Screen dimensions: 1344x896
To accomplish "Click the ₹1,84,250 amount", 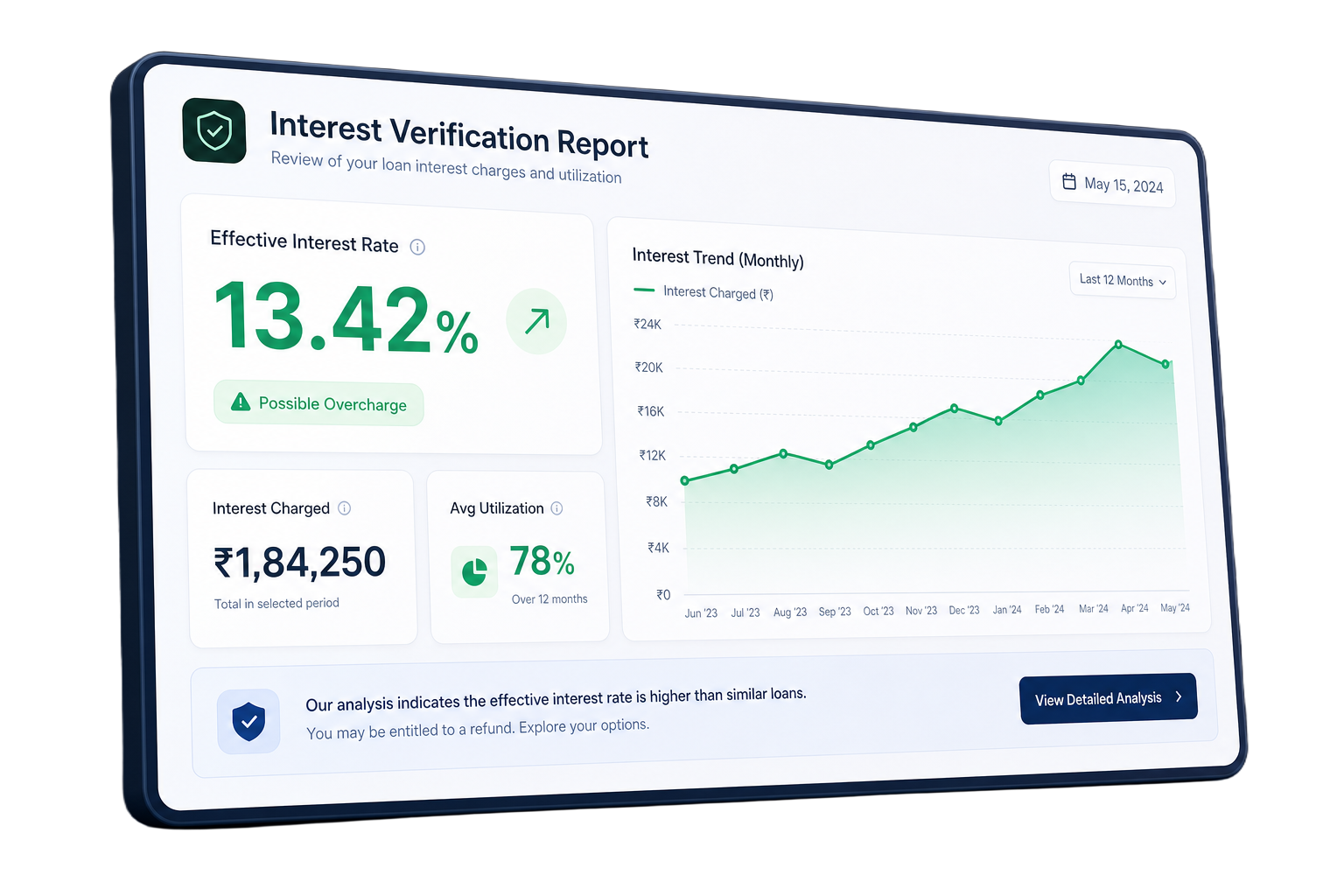I will (x=299, y=563).
